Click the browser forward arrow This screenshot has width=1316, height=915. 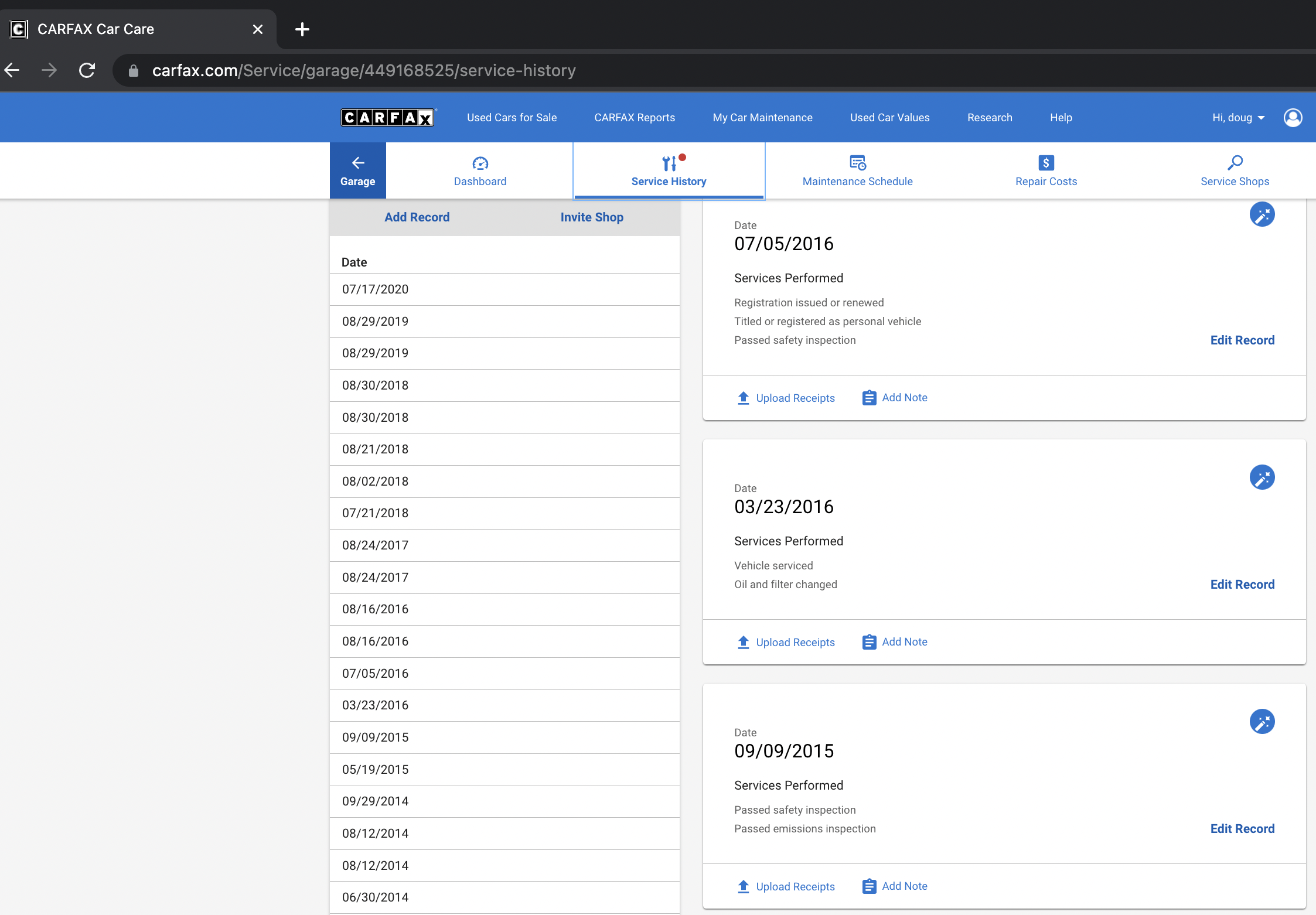(x=50, y=70)
